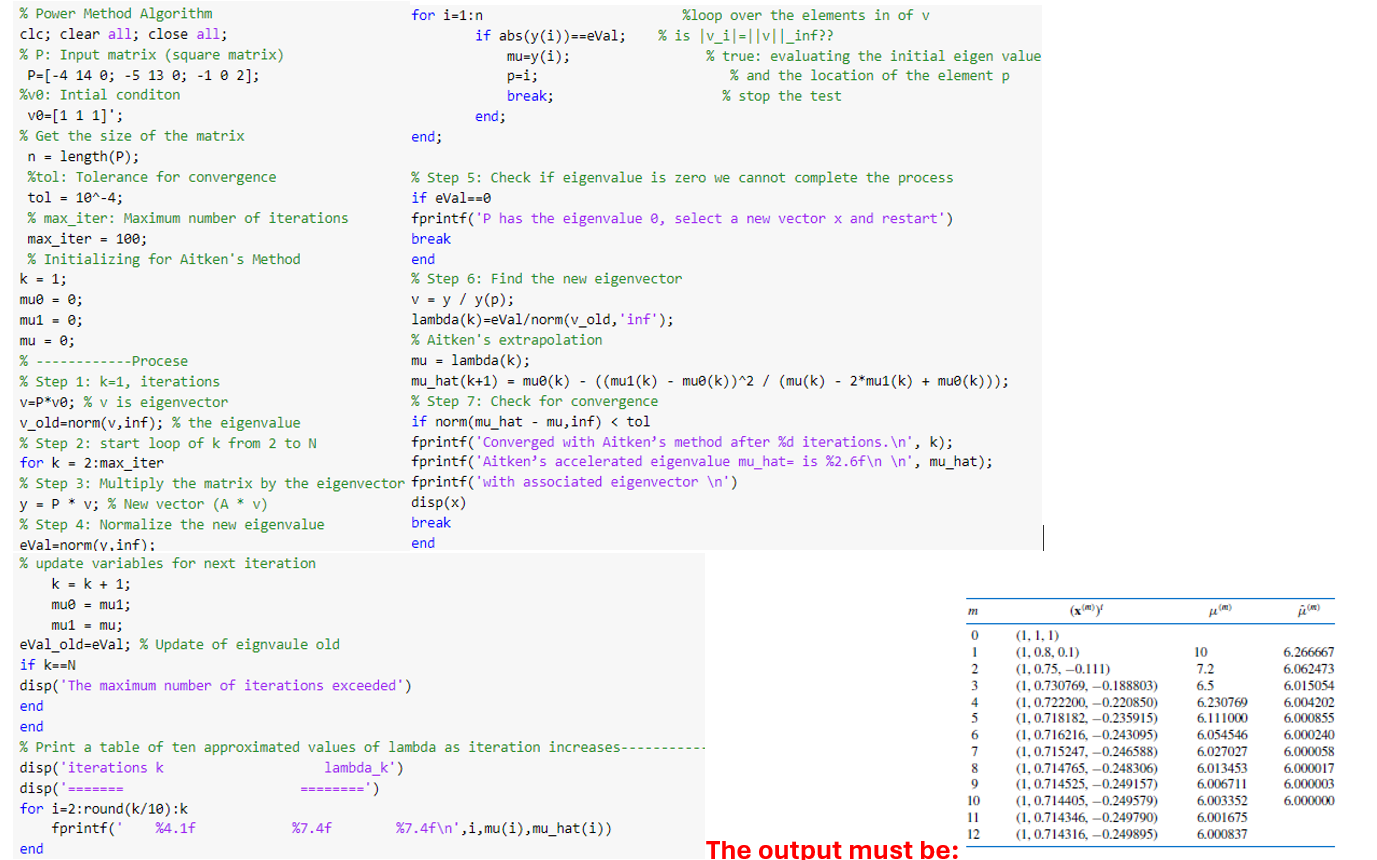1377x860 pixels.
Task: Select the input matrix P definition line
Action: tap(140, 74)
